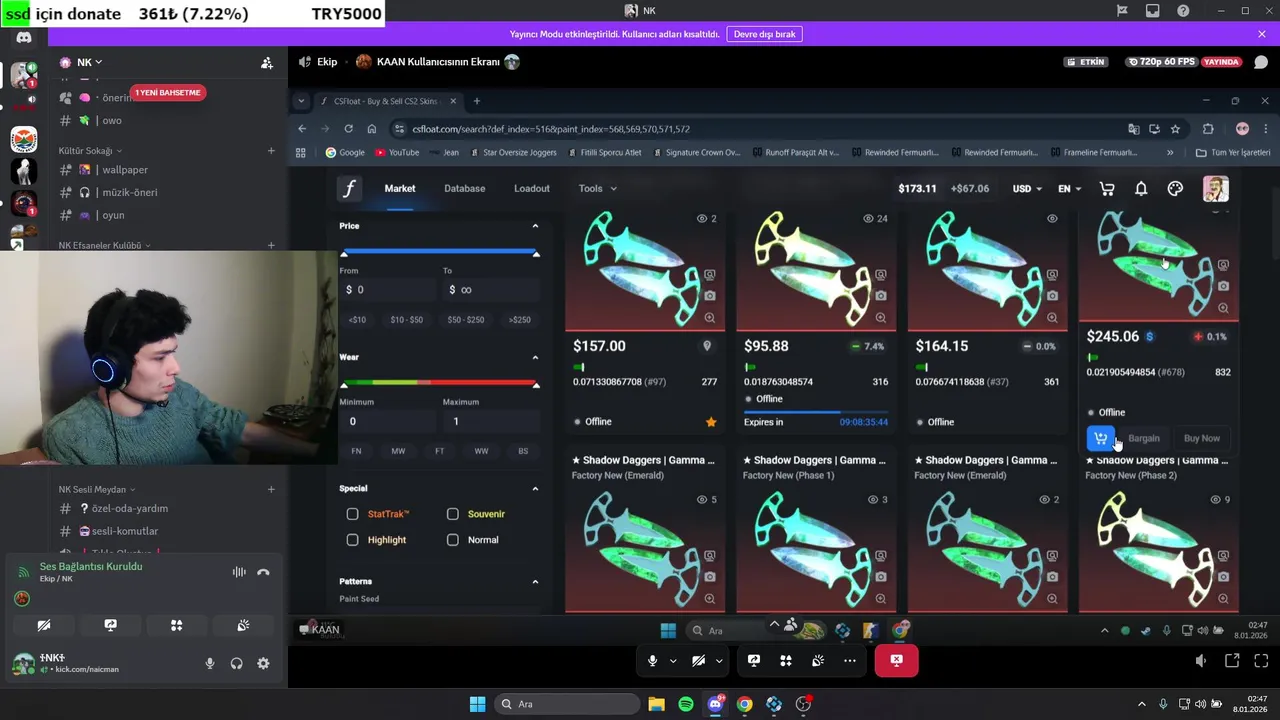Screen dimensions: 1280x720
Task: Open the sesli-komutlar Discord channel
Action: click(125, 531)
